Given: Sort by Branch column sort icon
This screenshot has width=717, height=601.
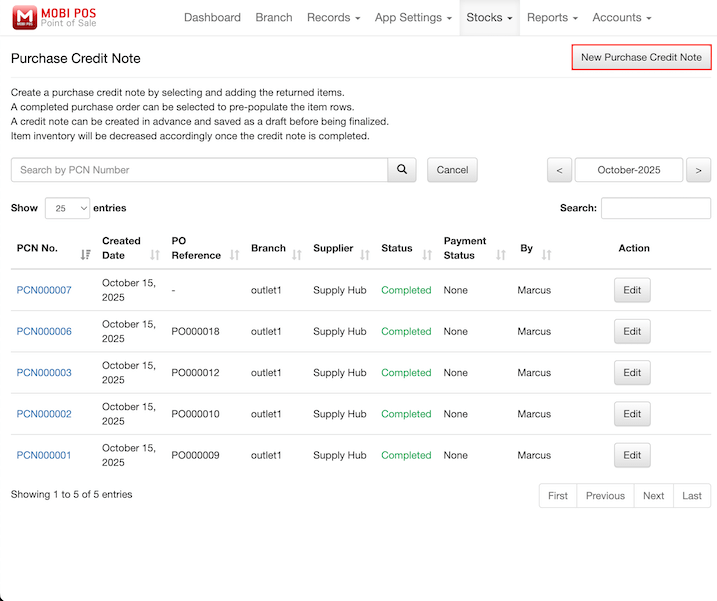Looking at the screenshot, I should [297, 255].
